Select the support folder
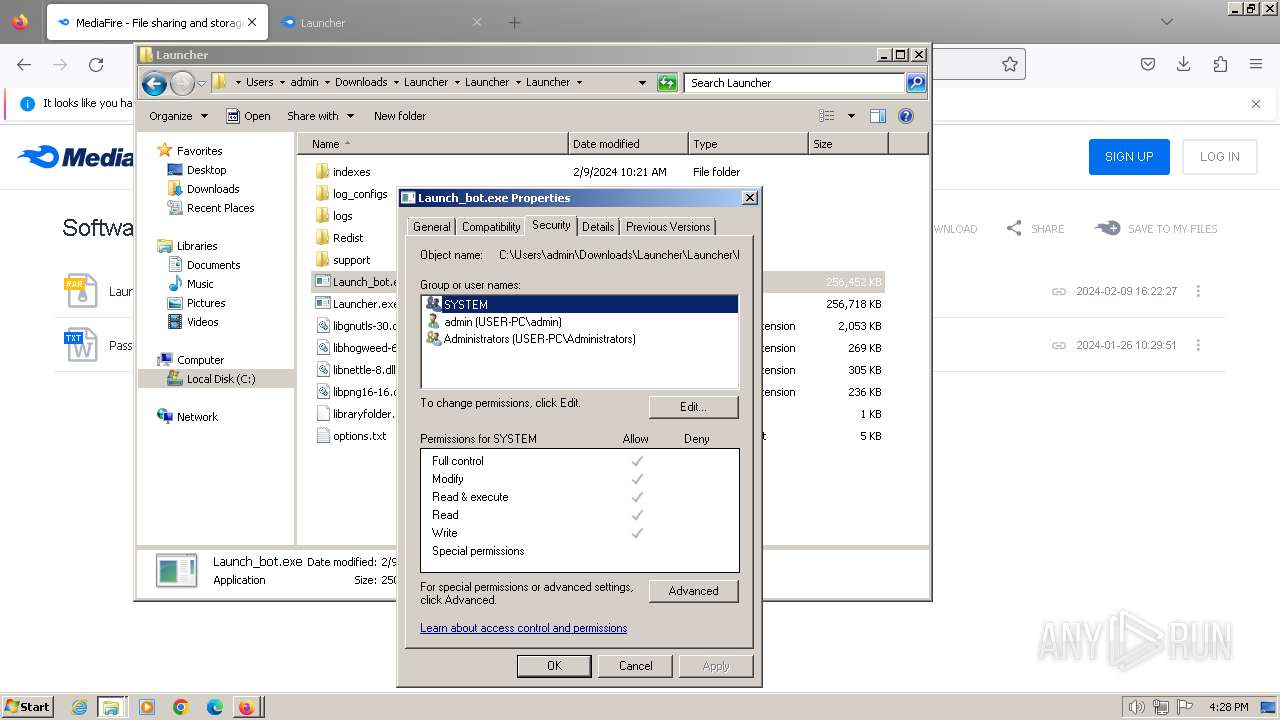 pos(351,260)
